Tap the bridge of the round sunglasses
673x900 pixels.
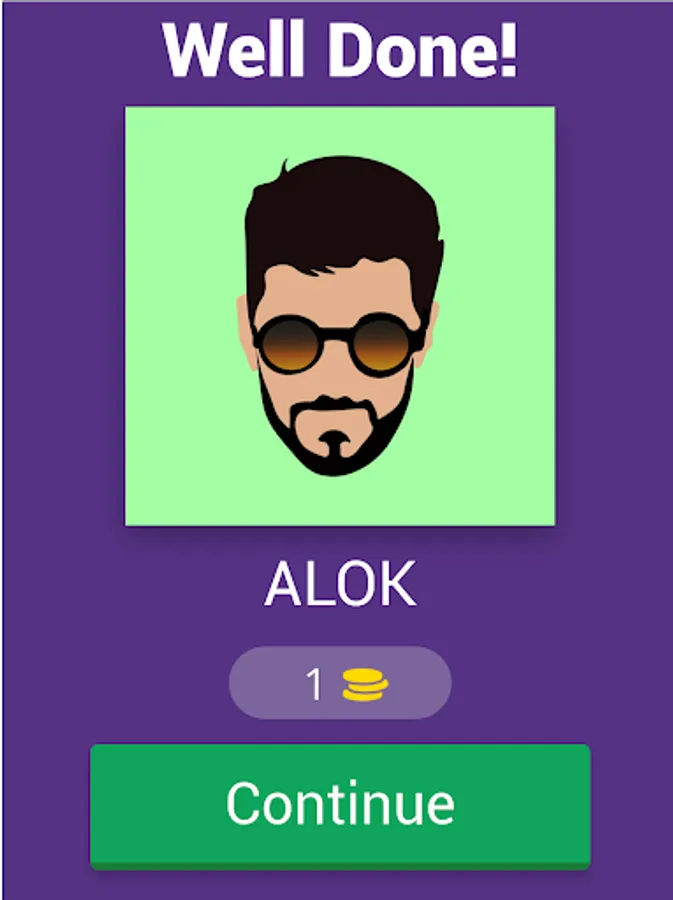coord(335,334)
